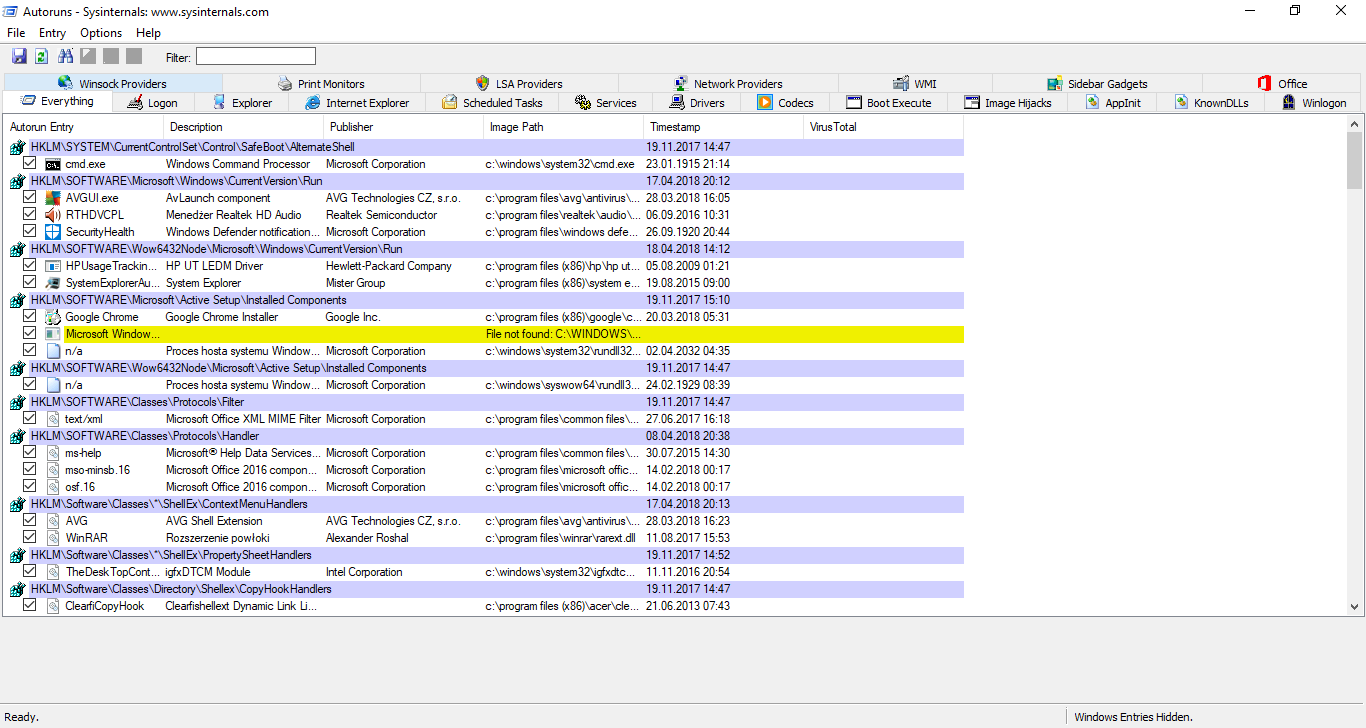
Task: Open the Sidebar Gadgets tab
Action: 1097,84
